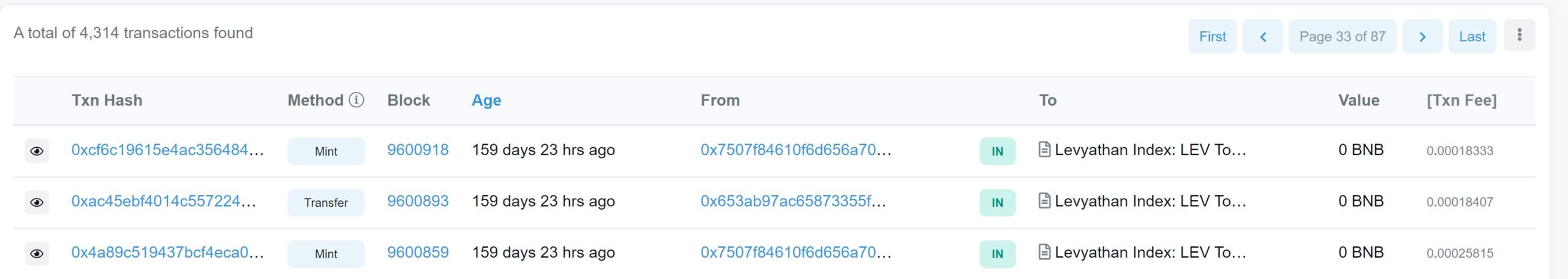Click contract document icon in third row
Screen dimensions: 1568x279
click(x=1045, y=252)
